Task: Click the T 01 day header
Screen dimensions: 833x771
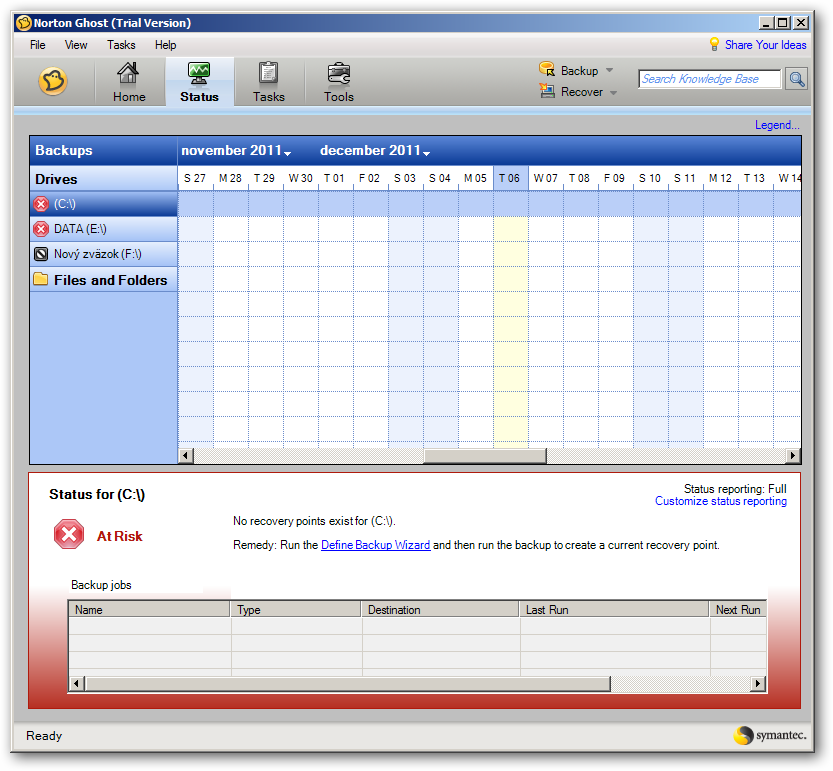Action: 335,179
